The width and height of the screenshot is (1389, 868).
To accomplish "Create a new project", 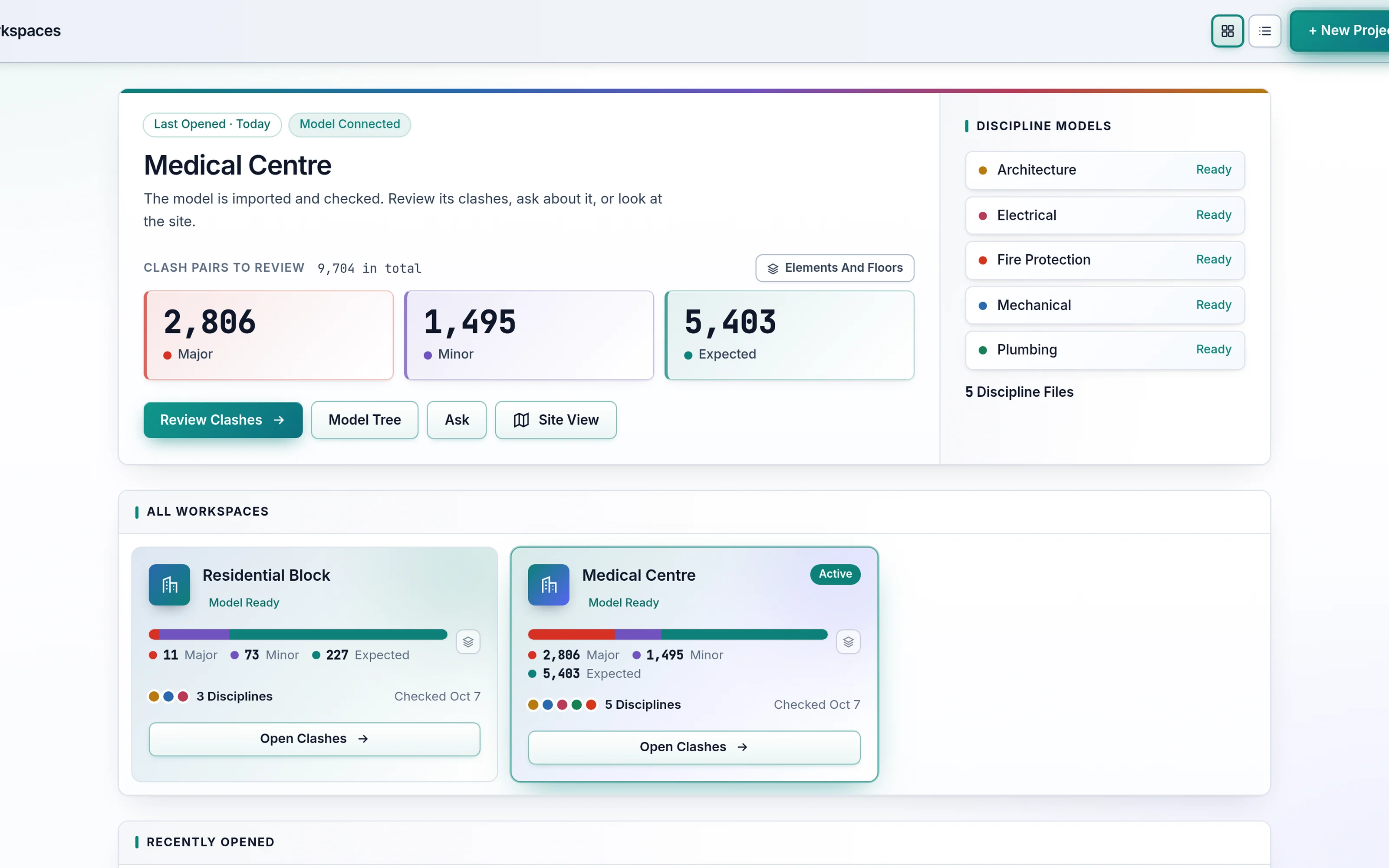I will 1340,31.
